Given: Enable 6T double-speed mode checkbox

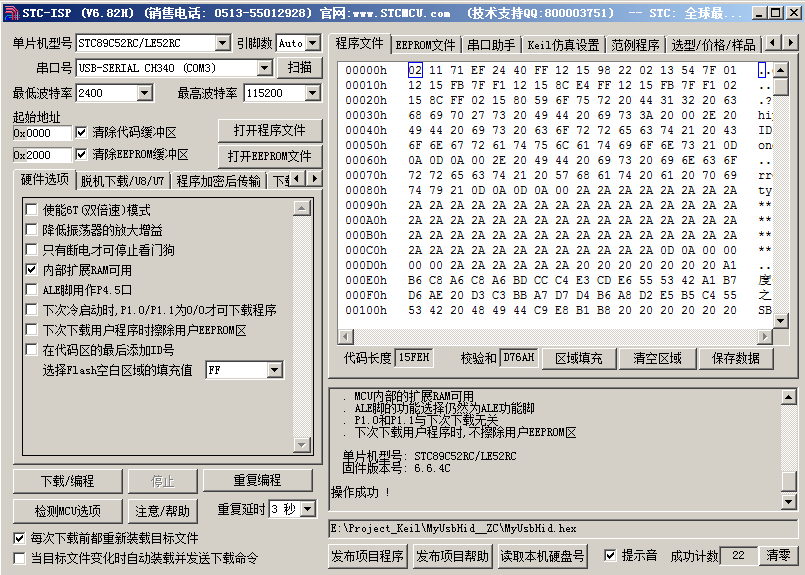Looking at the screenshot, I should point(32,209).
